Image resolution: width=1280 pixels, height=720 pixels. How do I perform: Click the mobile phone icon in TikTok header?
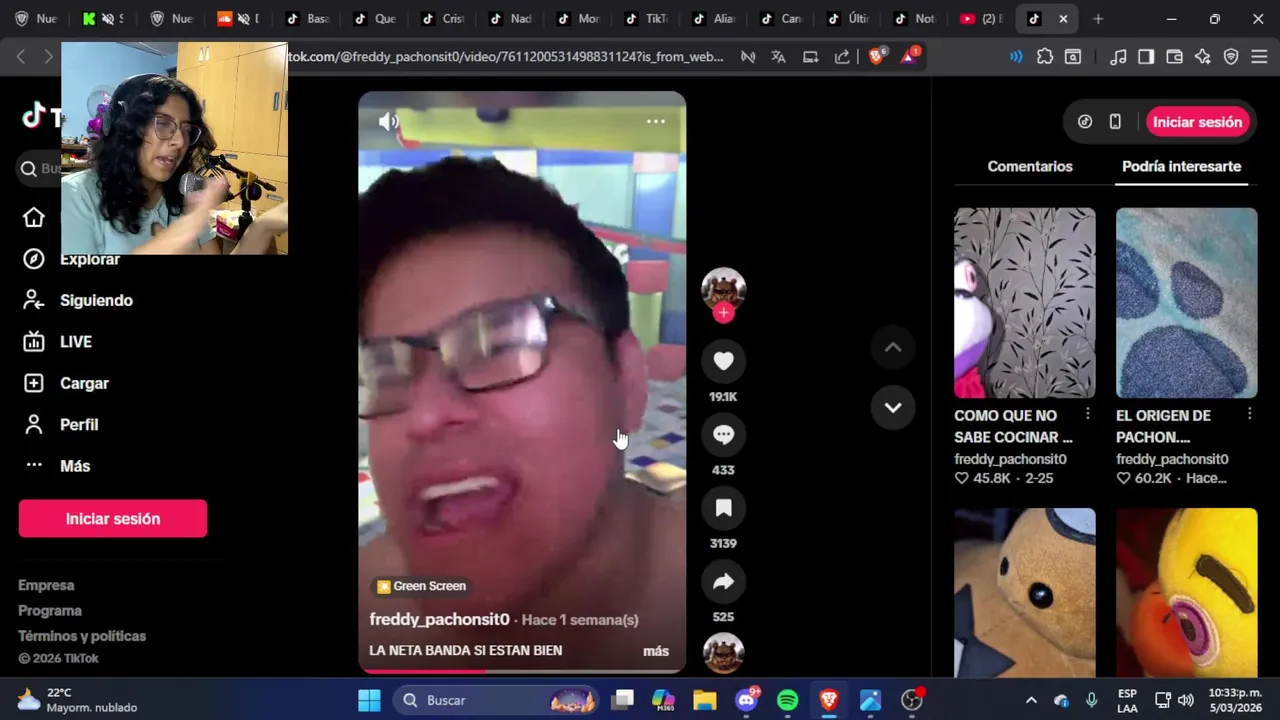click(x=1115, y=122)
